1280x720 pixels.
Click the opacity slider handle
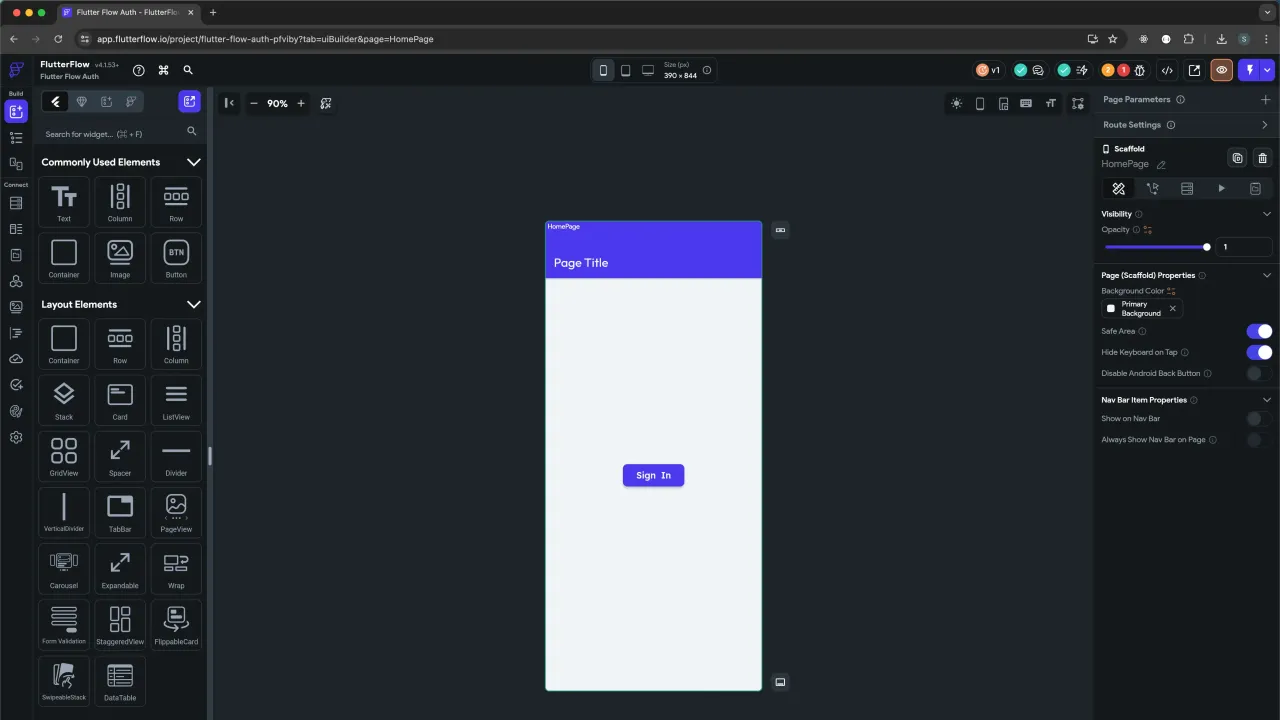pos(1207,247)
